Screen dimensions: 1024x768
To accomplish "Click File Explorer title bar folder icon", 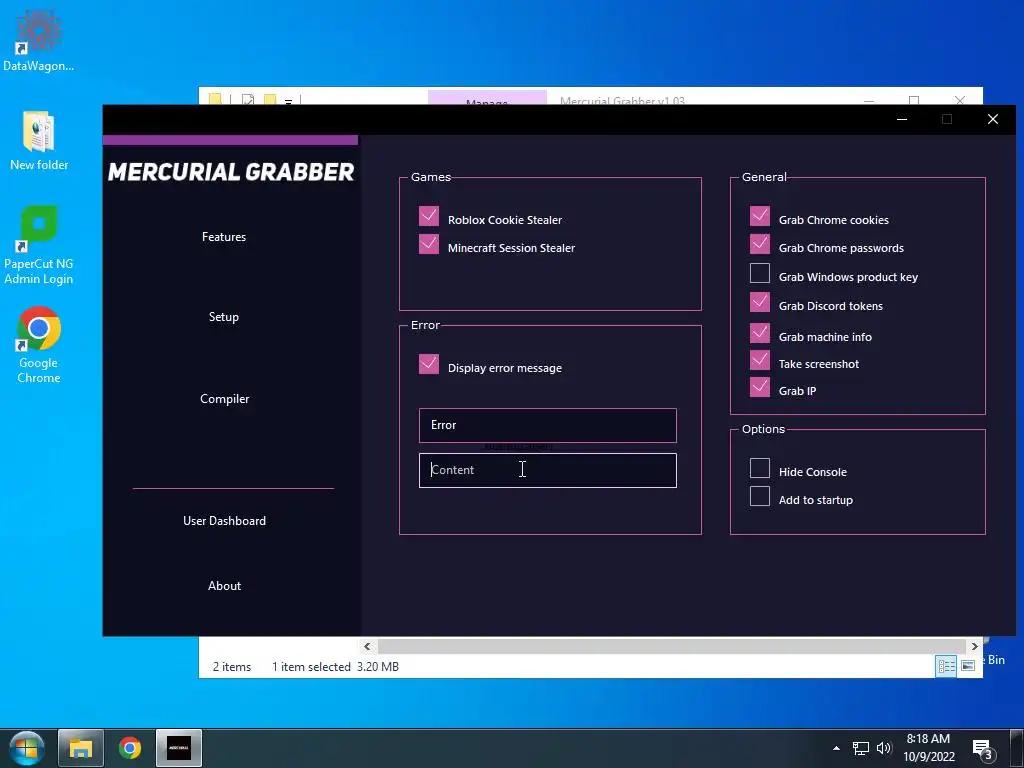I will pyautogui.click(x=215, y=99).
